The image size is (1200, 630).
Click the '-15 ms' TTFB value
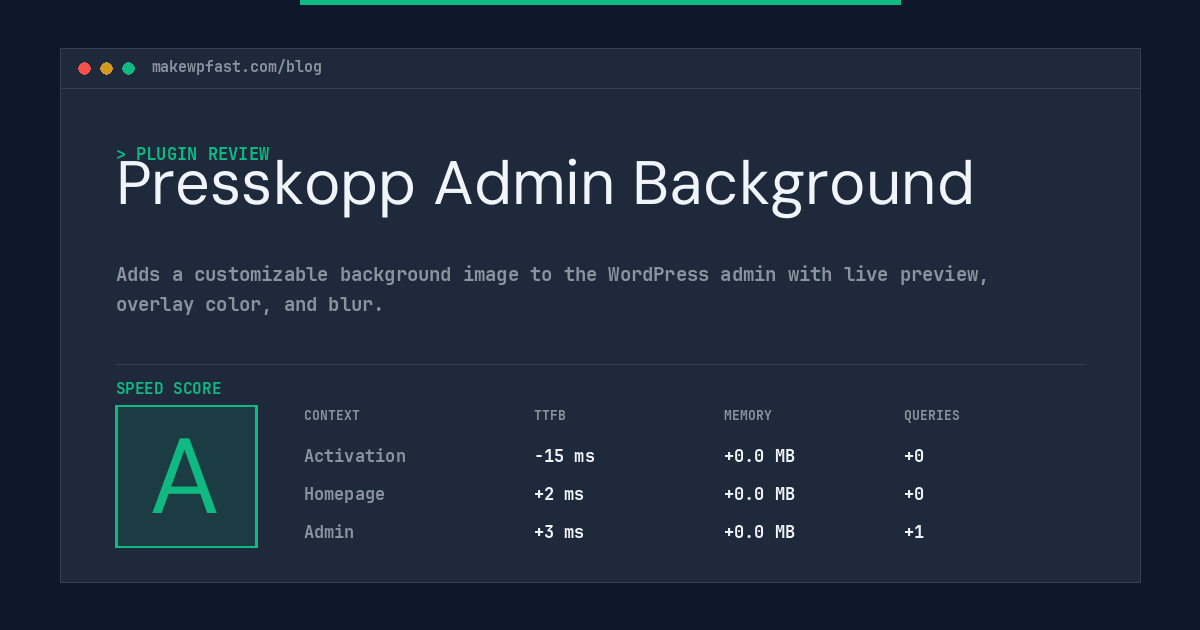(x=564, y=456)
